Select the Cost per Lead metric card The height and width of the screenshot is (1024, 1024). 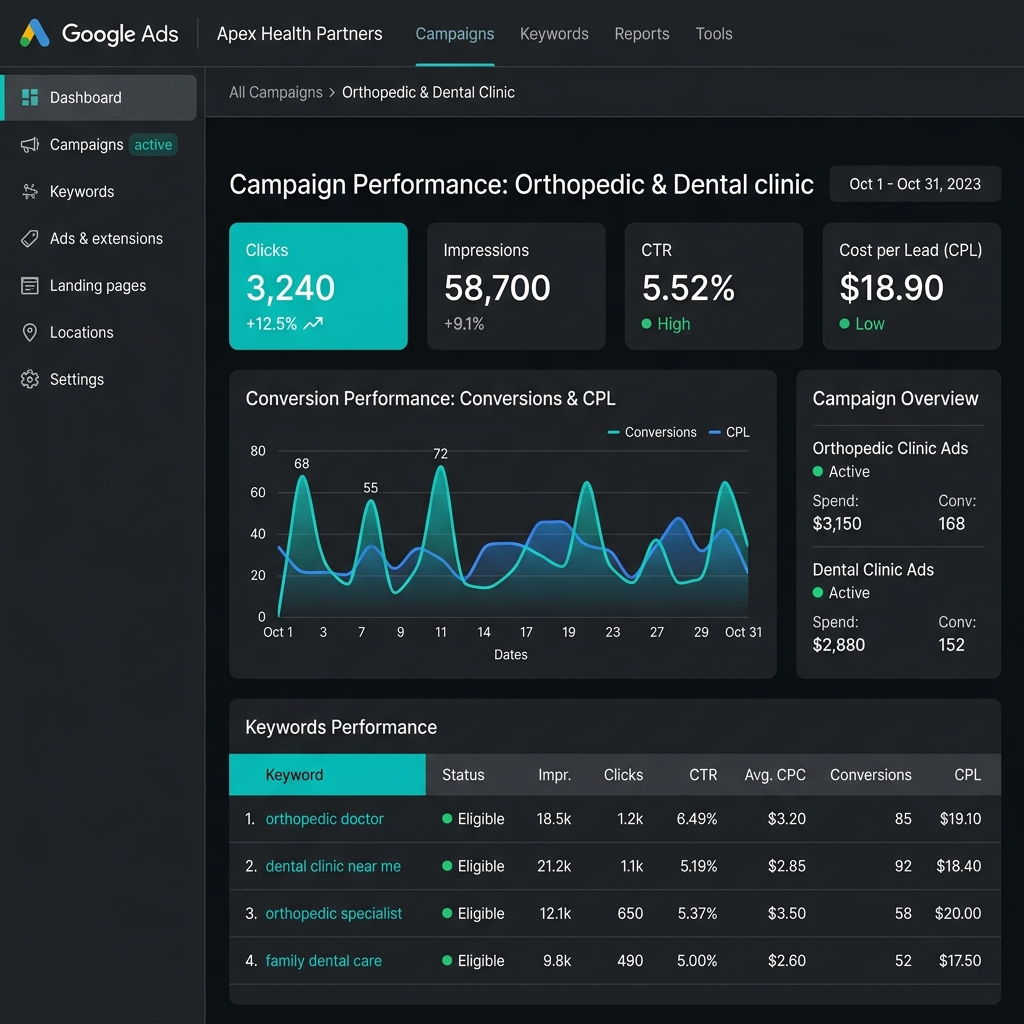pos(912,286)
